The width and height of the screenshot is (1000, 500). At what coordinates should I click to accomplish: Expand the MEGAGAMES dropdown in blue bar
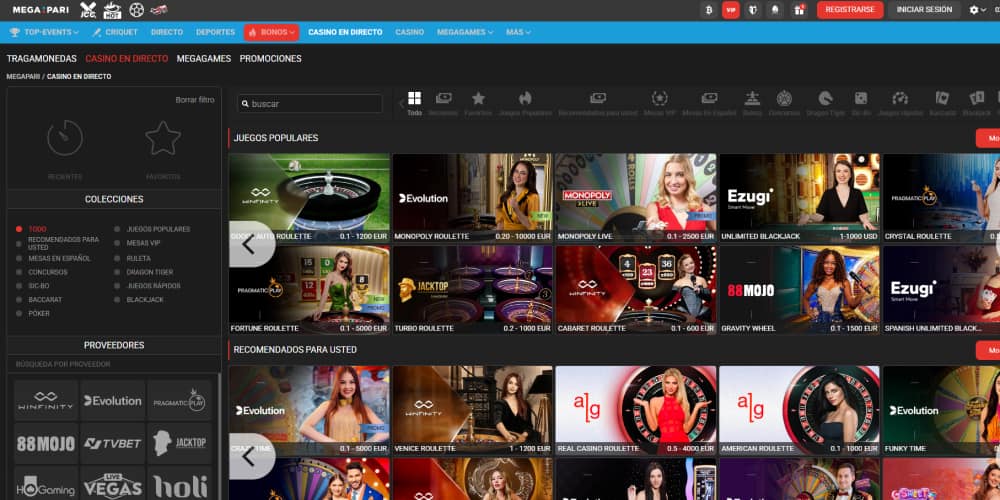465,32
